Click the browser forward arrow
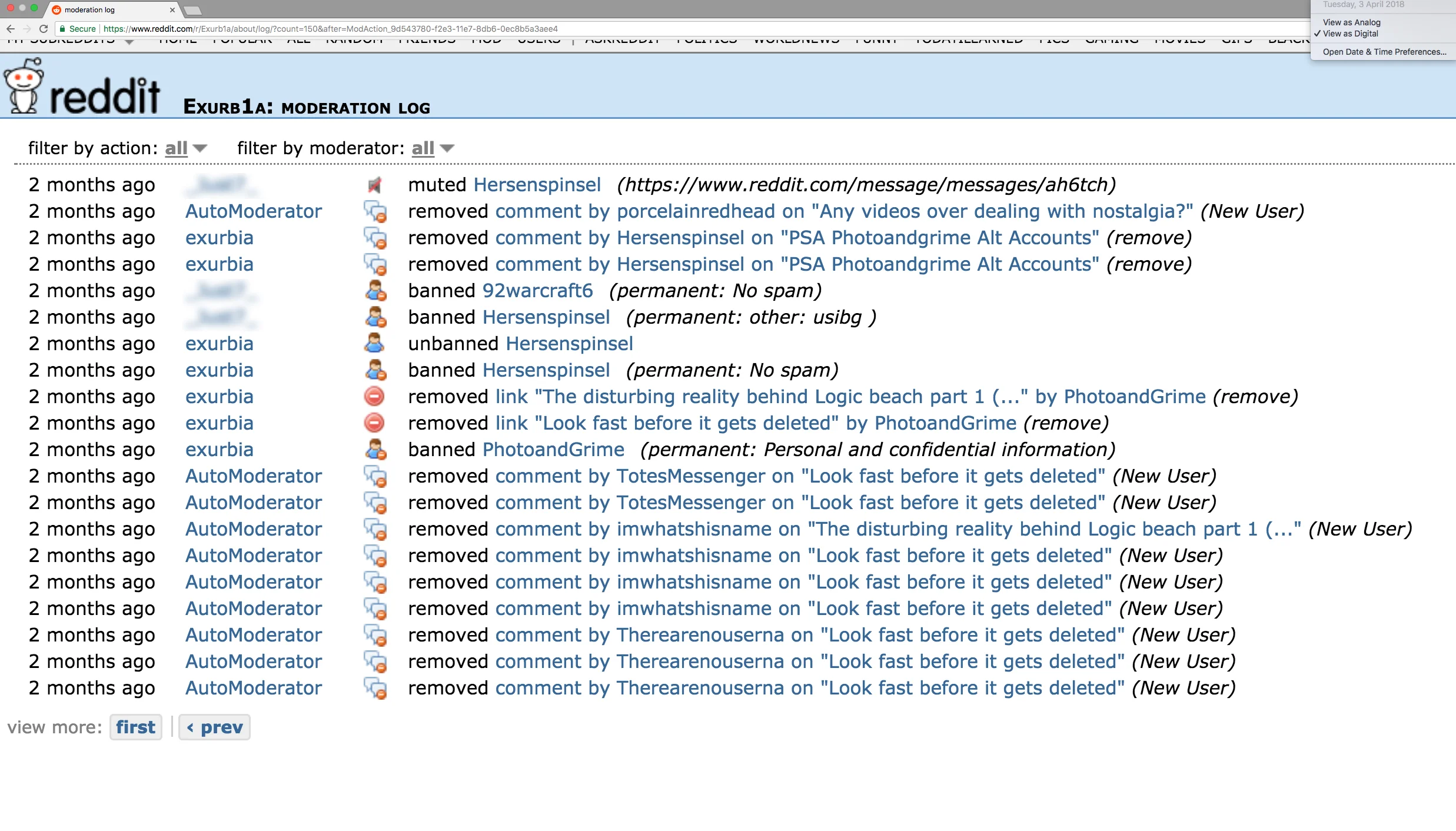 [27, 29]
